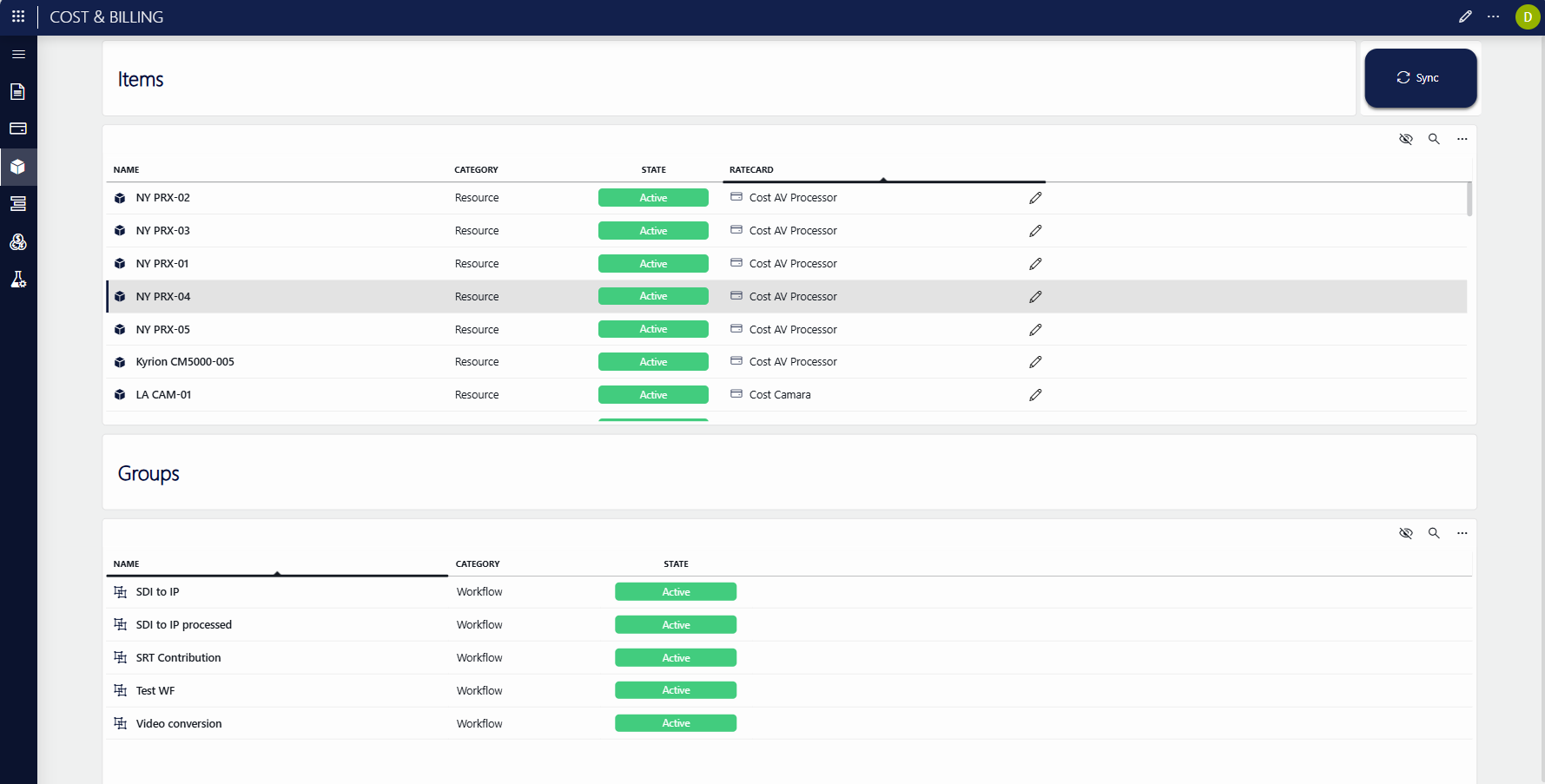
Task: Select the NY PRX-02 item row
Action: [786, 198]
